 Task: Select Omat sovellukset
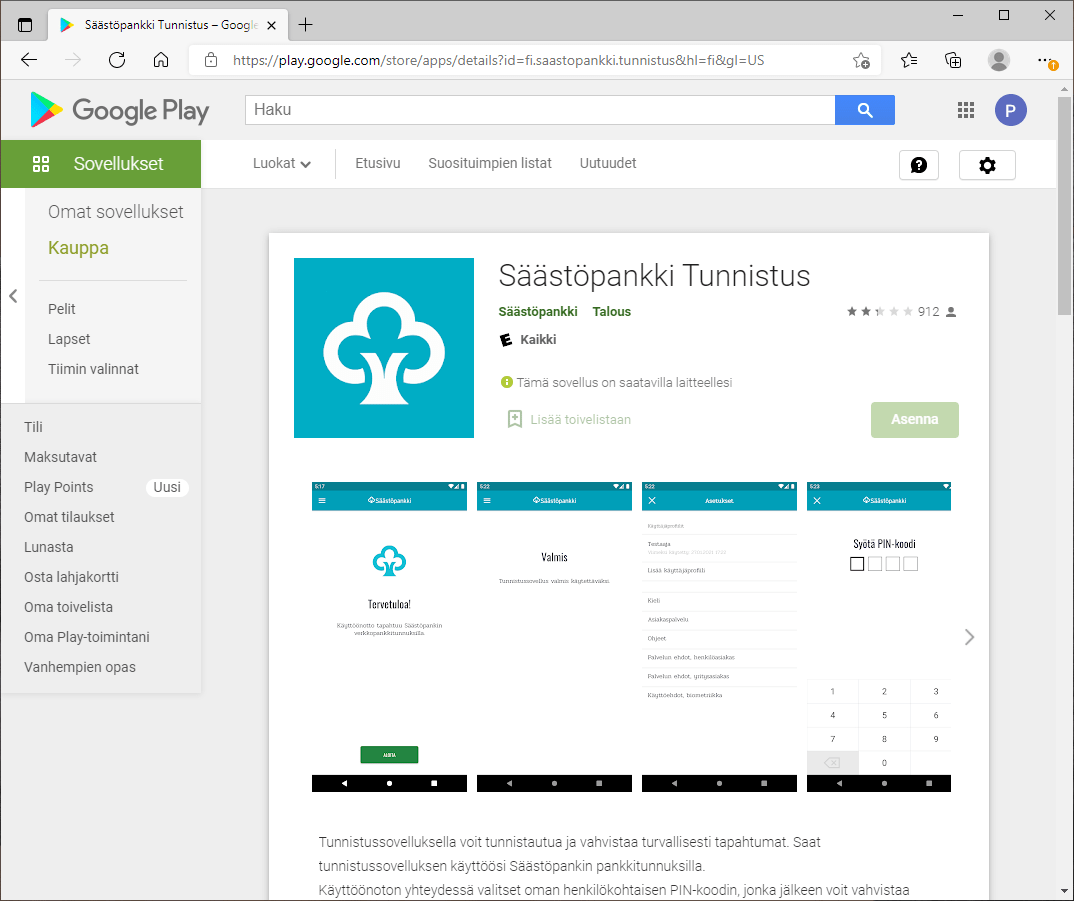[116, 212]
